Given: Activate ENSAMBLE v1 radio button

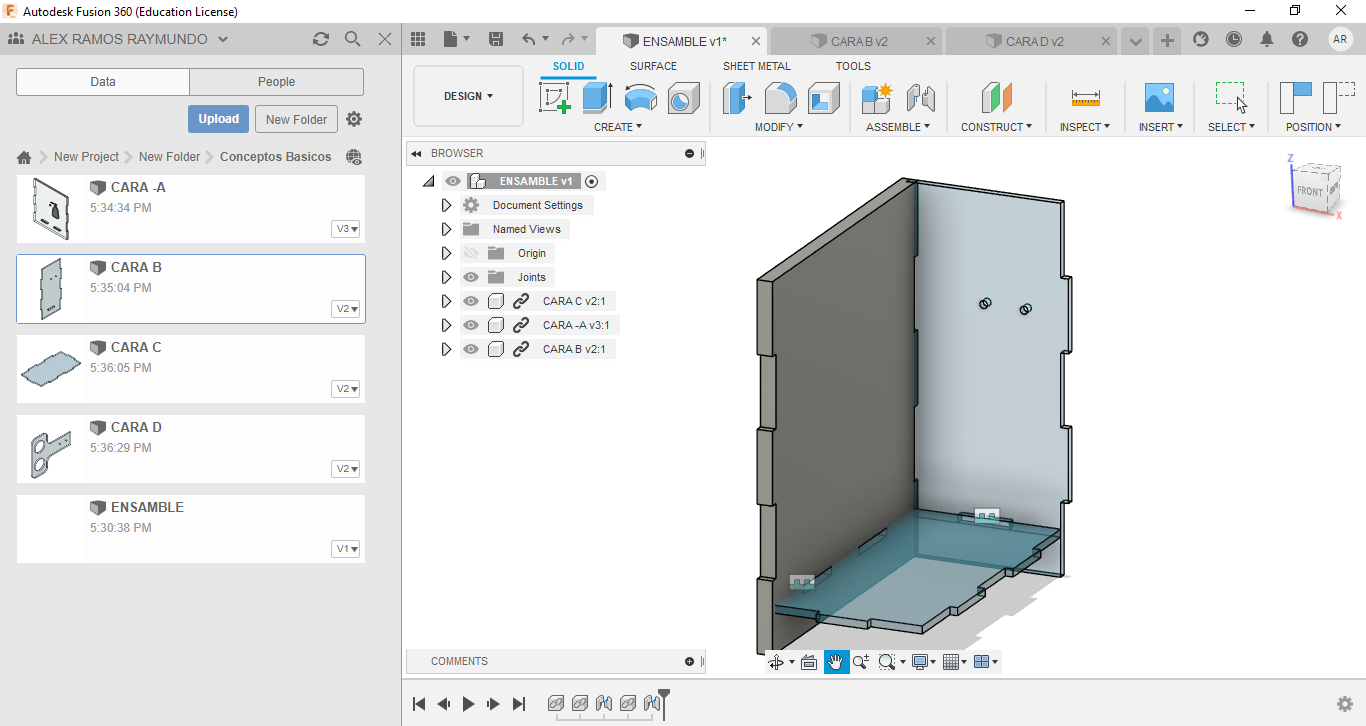Looking at the screenshot, I should [x=592, y=181].
